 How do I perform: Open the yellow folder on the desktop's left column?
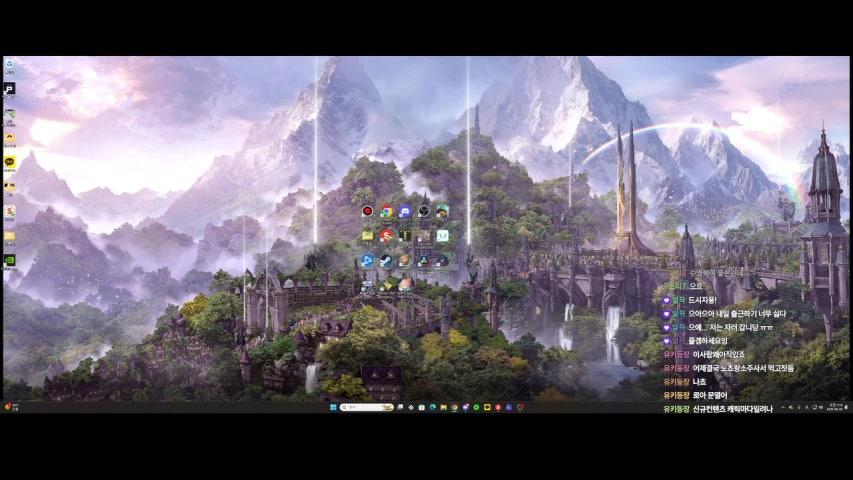coord(9,236)
